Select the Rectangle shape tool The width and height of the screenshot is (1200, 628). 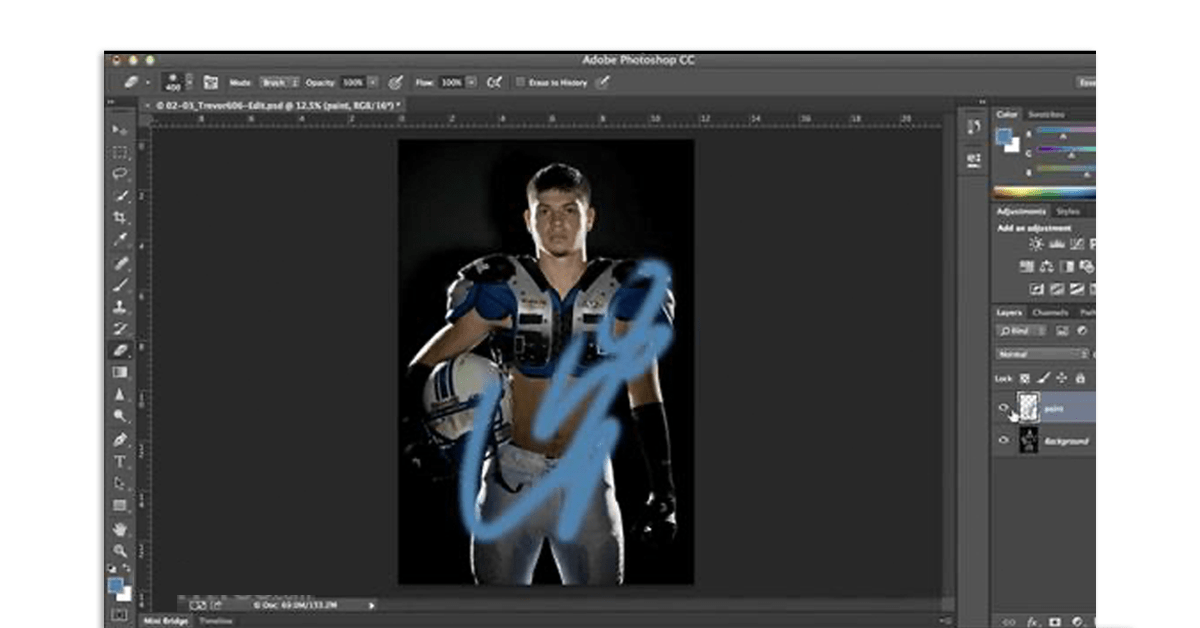[x=120, y=506]
